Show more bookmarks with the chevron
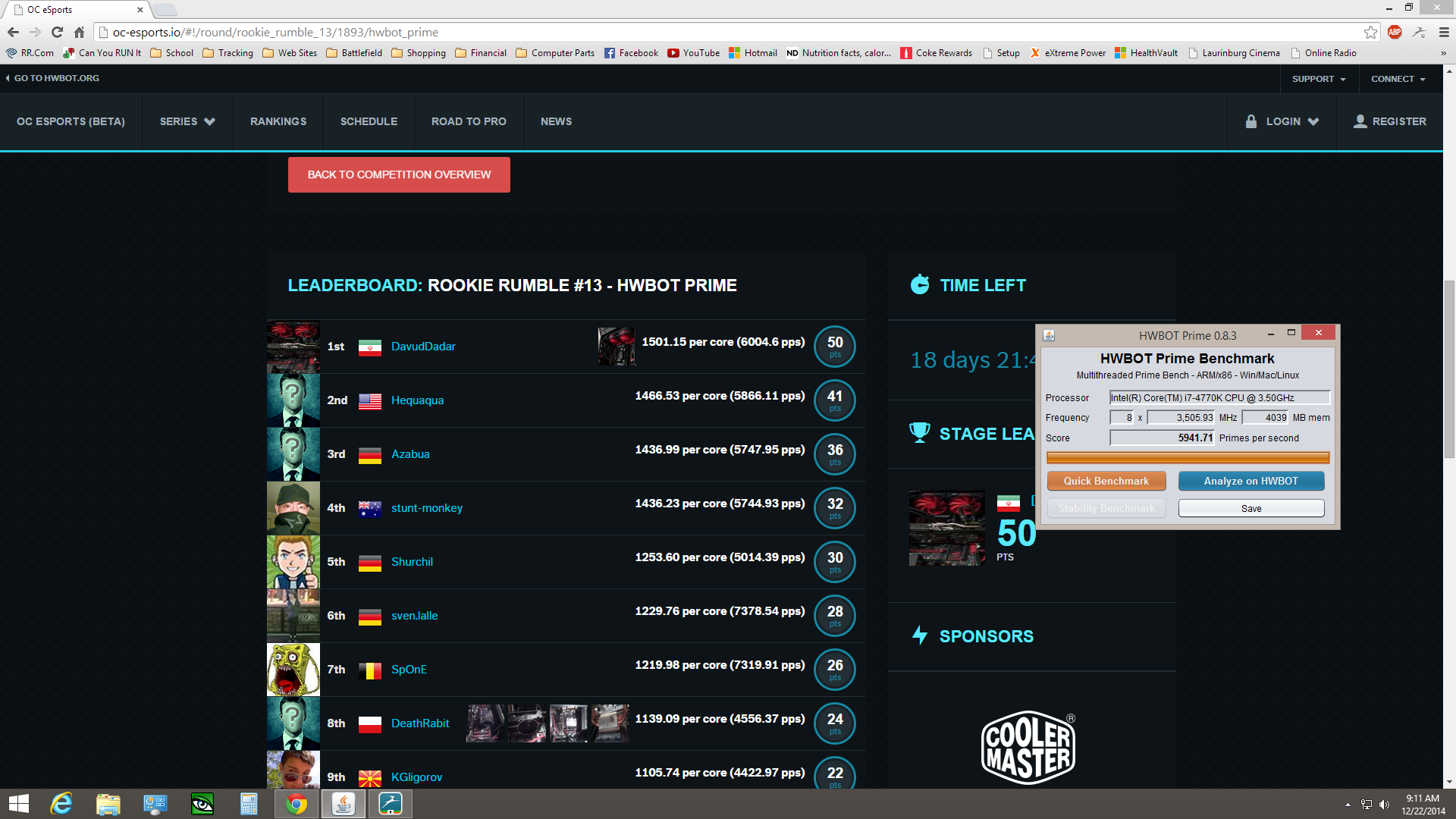Image resolution: width=1456 pixels, height=819 pixels. 1443,53
